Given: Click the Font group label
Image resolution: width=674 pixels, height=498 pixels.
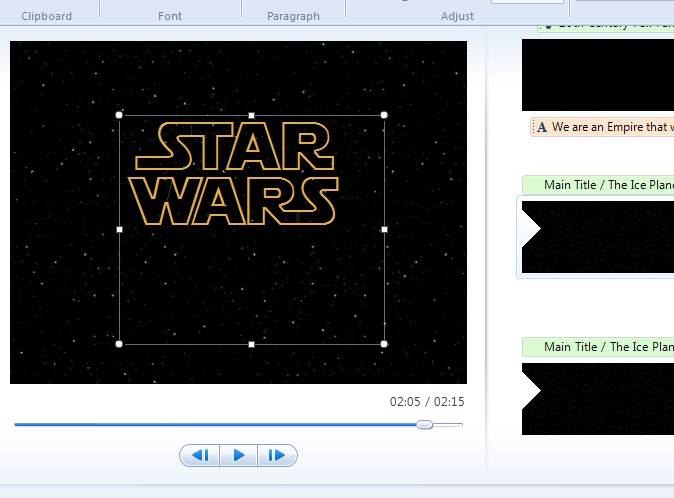Looking at the screenshot, I should pyautogui.click(x=170, y=16).
